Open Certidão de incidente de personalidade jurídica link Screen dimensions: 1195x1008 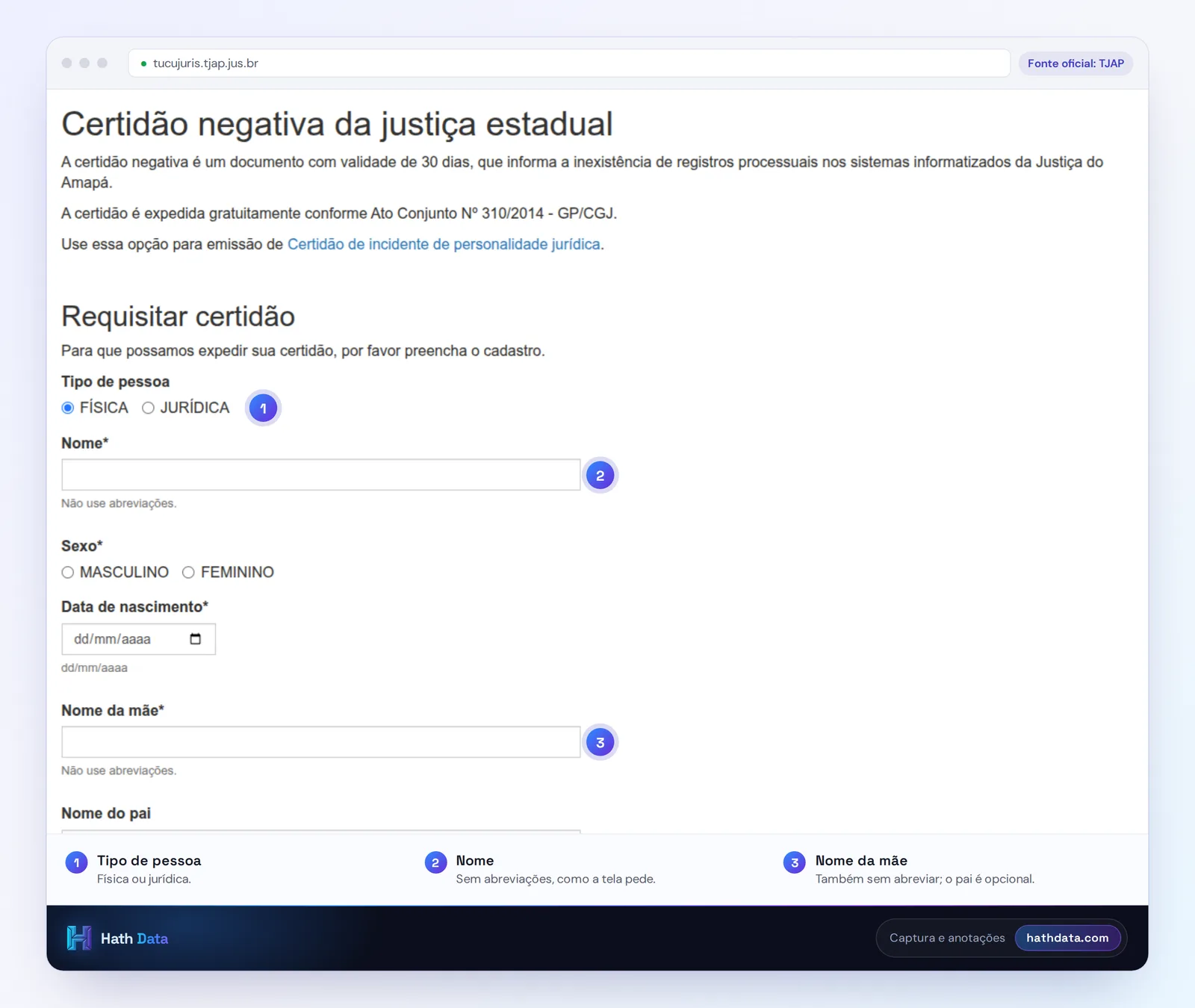pyautogui.click(x=444, y=244)
